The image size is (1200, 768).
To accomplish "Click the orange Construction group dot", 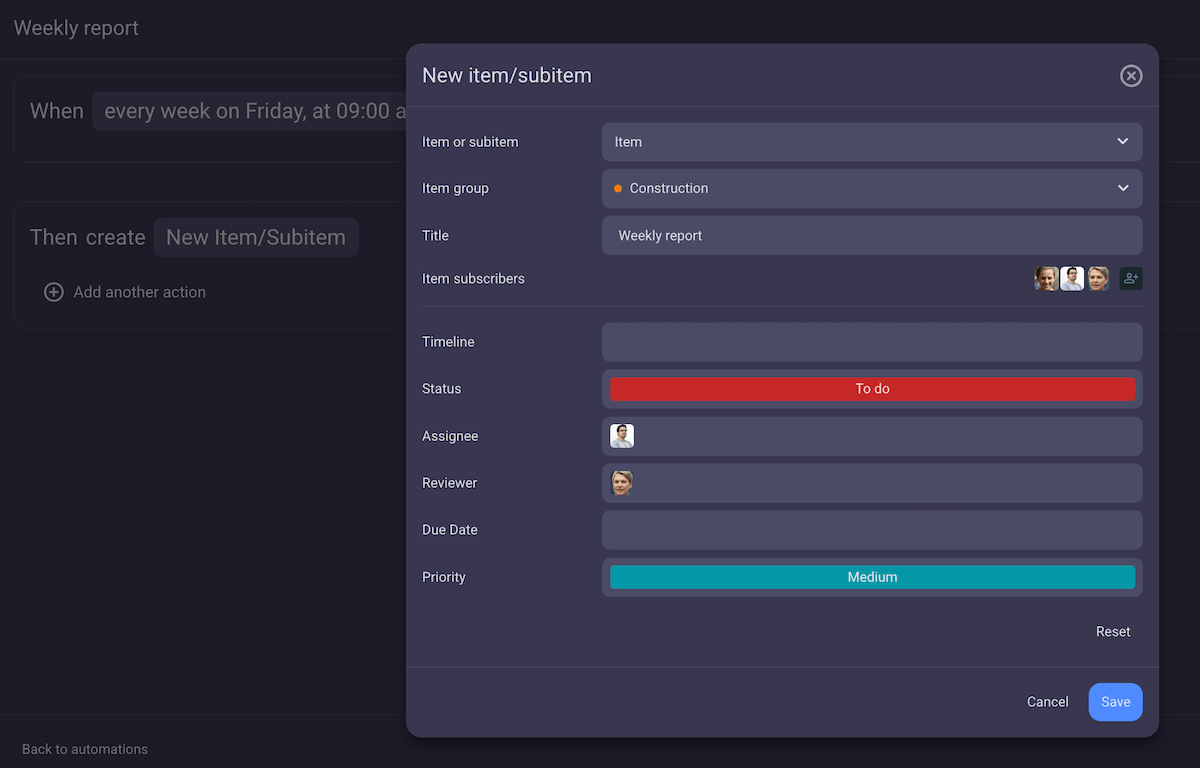I will 618,188.
